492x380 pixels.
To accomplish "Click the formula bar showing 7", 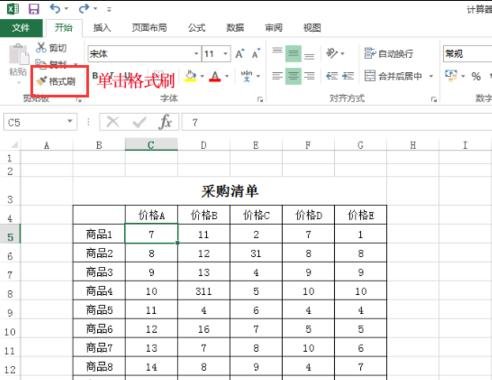I will tap(337, 122).
